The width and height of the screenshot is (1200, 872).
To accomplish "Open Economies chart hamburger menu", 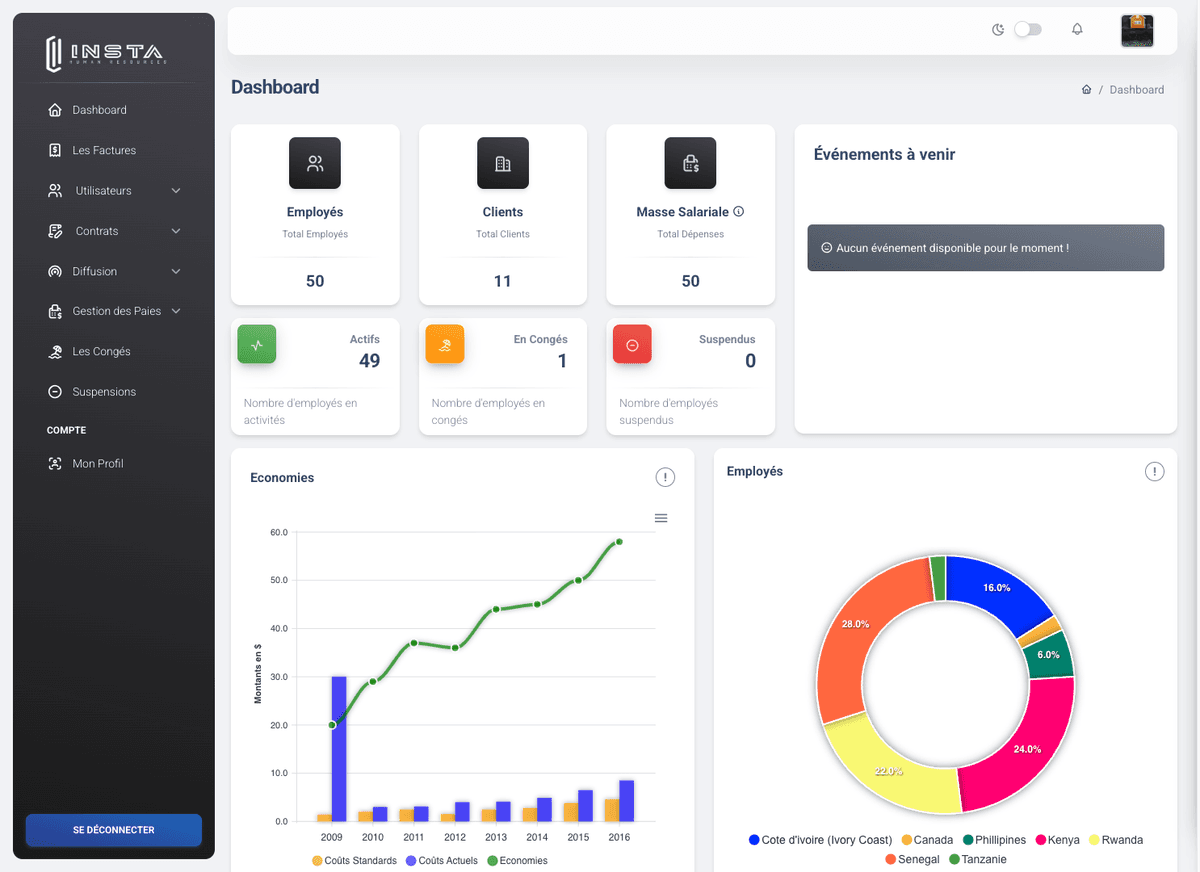I will pos(661,518).
